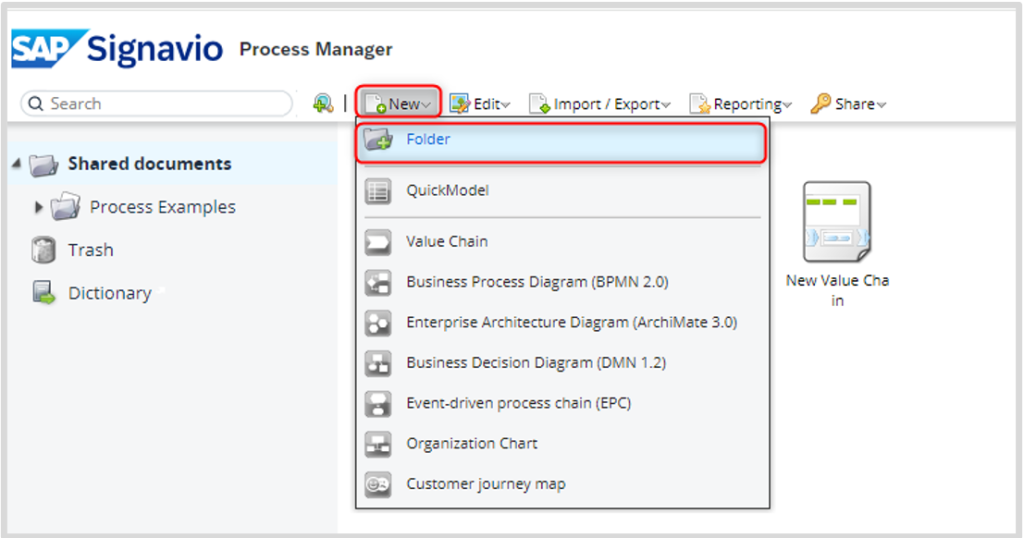Select Folder in the New menu
Image resolution: width=1024 pixels, height=538 pixels.
pos(561,142)
